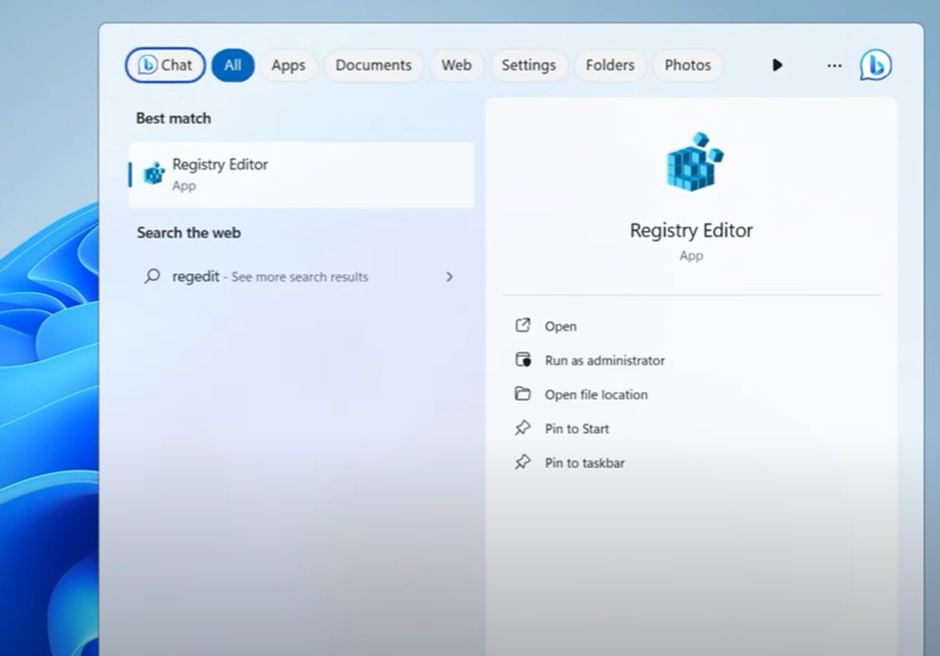Screen dimensions: 940x656
Task: Switch to the Apps filter
Action: click(289, 64)
